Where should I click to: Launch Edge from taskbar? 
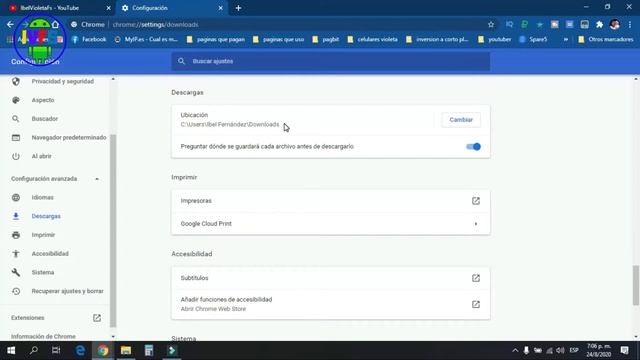point(80,351)
